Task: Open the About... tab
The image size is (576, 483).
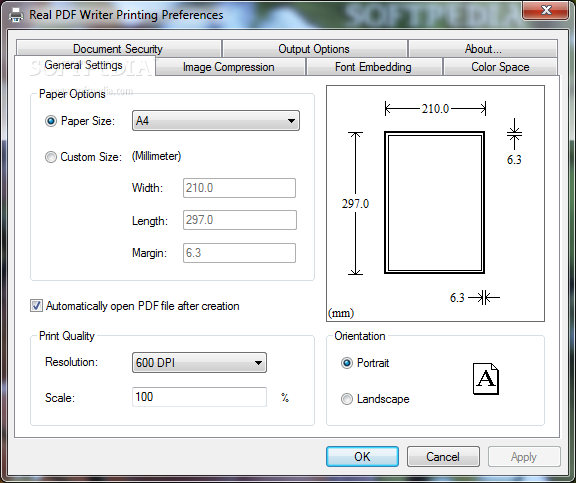Action: coord(483,48)
